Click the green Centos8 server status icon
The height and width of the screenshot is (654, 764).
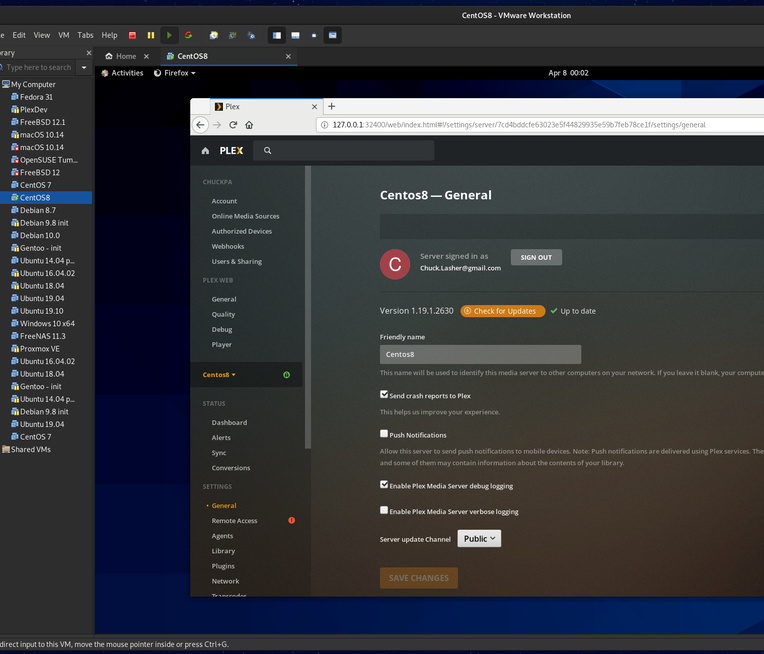click(x=286, y=375)
